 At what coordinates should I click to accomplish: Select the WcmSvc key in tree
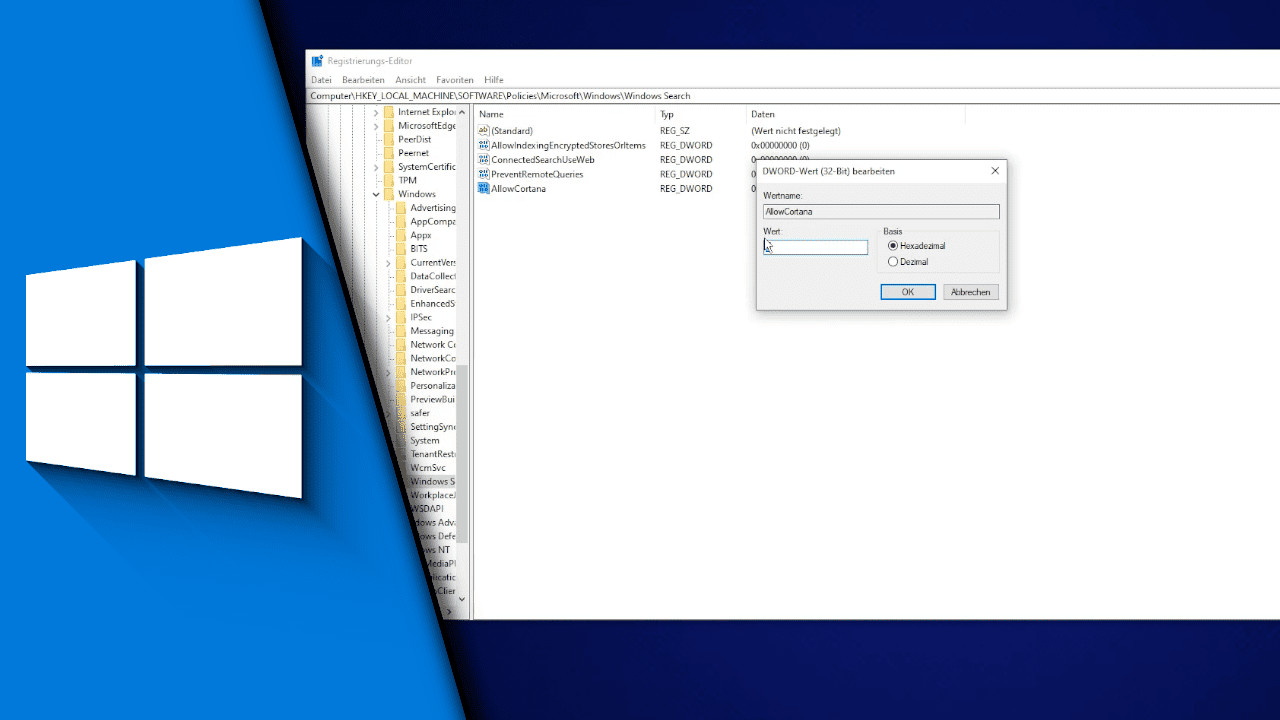pos(430,468)
